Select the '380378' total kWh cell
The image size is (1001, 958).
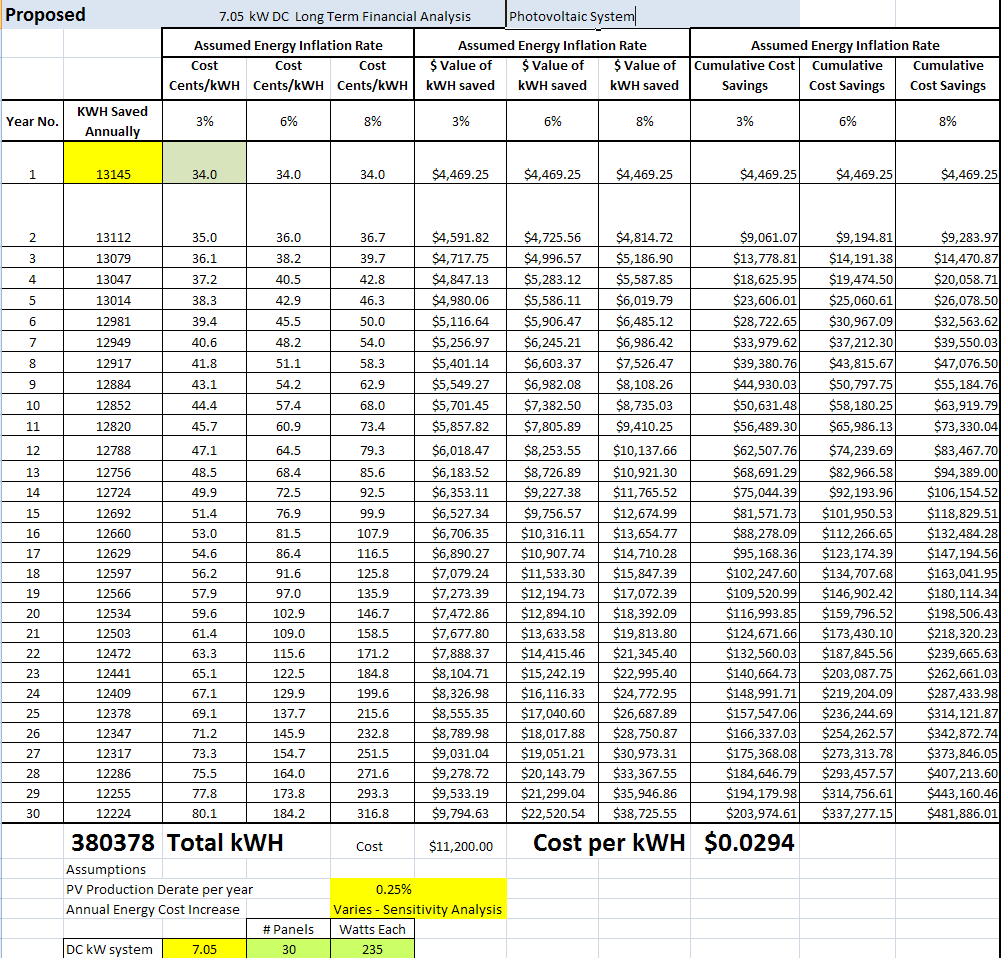click(112, 842)
